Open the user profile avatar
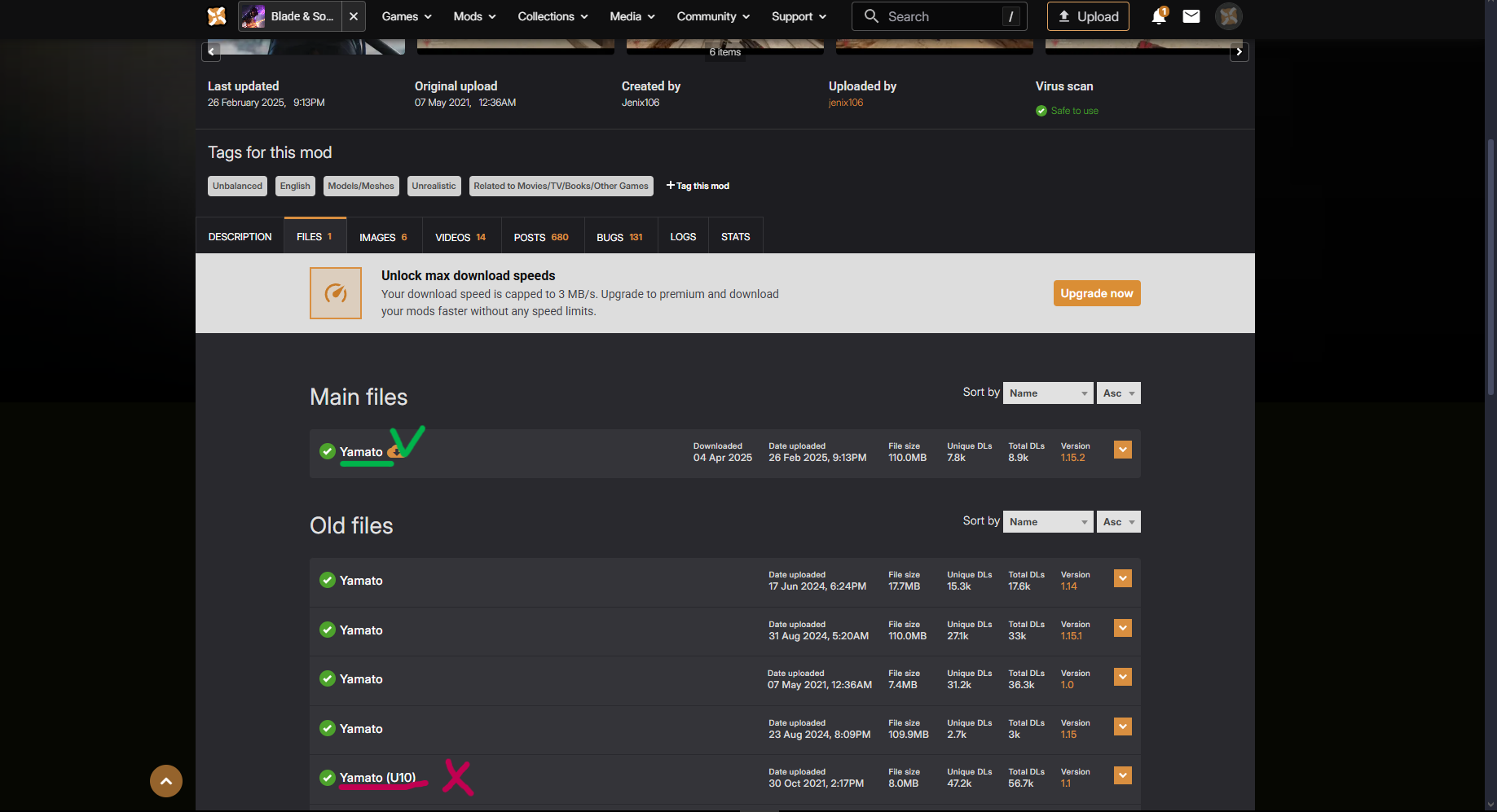The height and width of the screenshot is (812, 1497). [1228, 16]
